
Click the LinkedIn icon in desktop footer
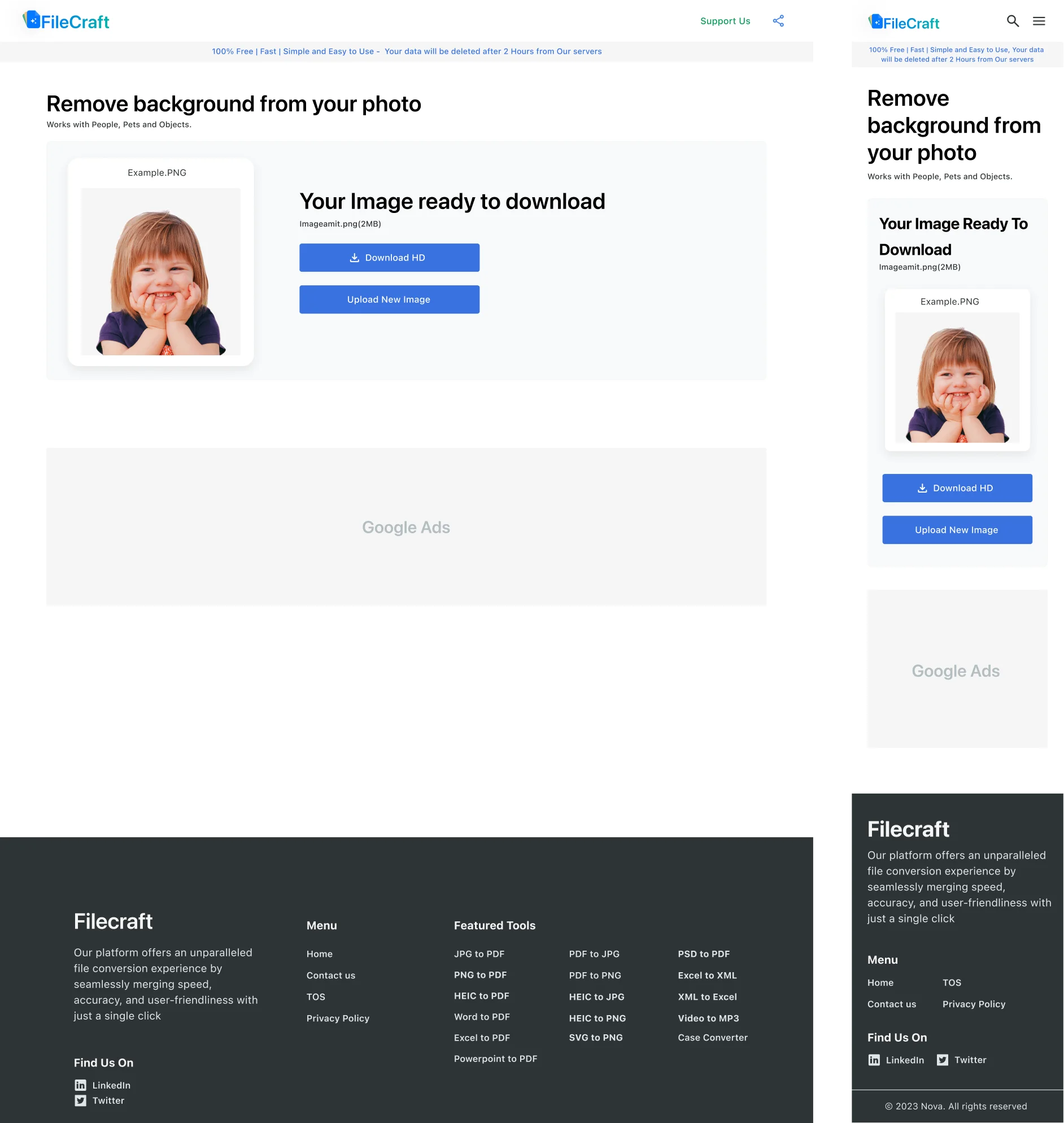pyautogui.click(x=81, y=1085)
